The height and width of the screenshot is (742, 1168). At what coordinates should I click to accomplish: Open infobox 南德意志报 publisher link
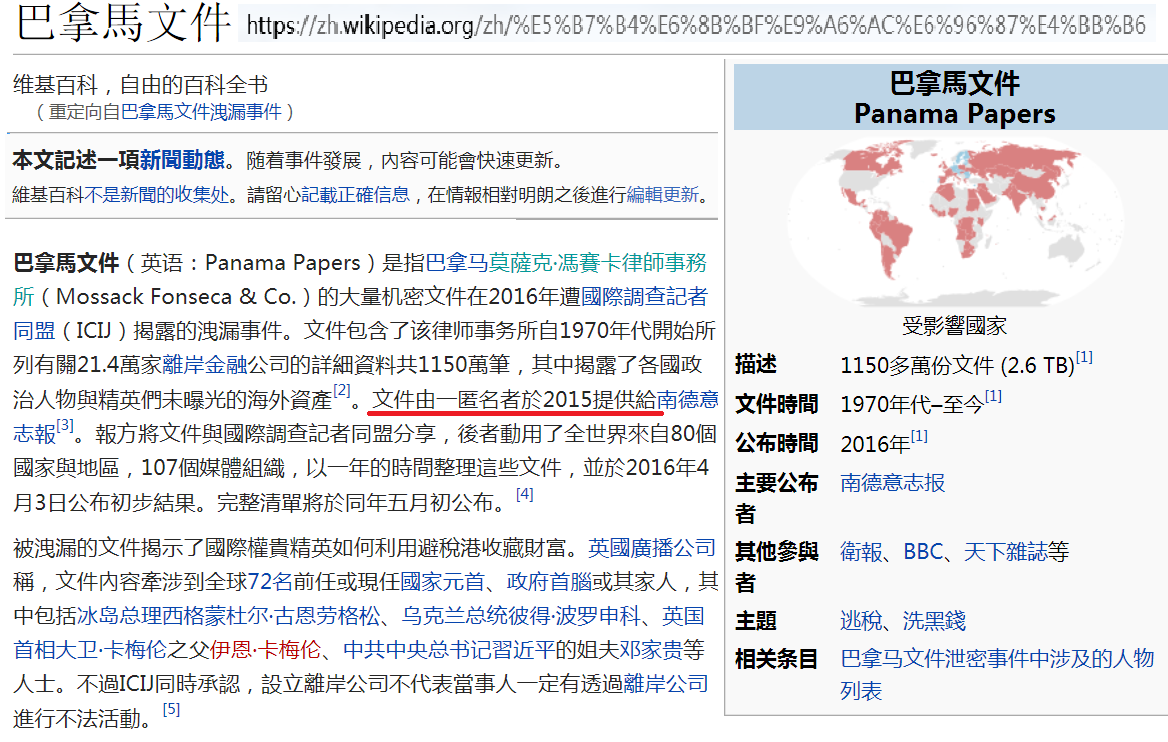click(892, 483)
